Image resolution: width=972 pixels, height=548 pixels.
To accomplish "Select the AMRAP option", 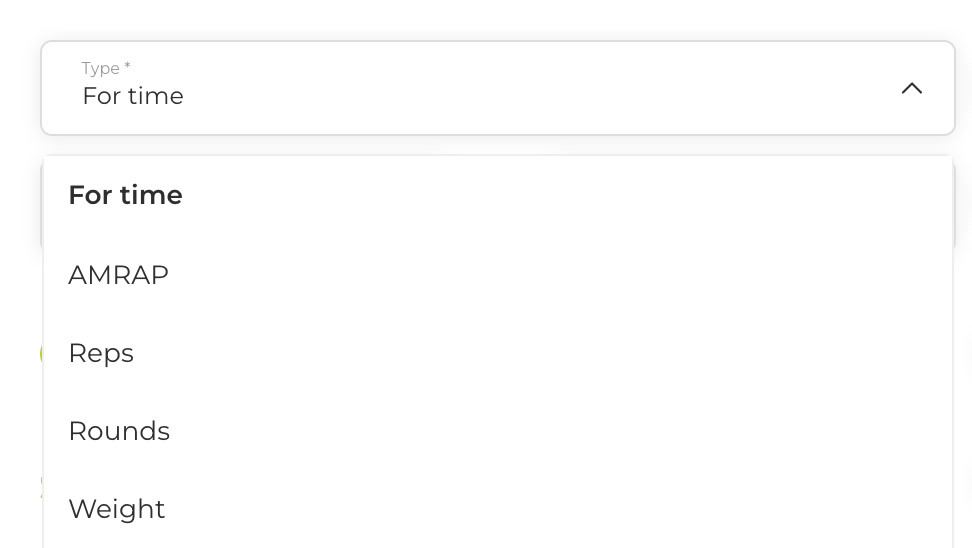I will [498, 275].
